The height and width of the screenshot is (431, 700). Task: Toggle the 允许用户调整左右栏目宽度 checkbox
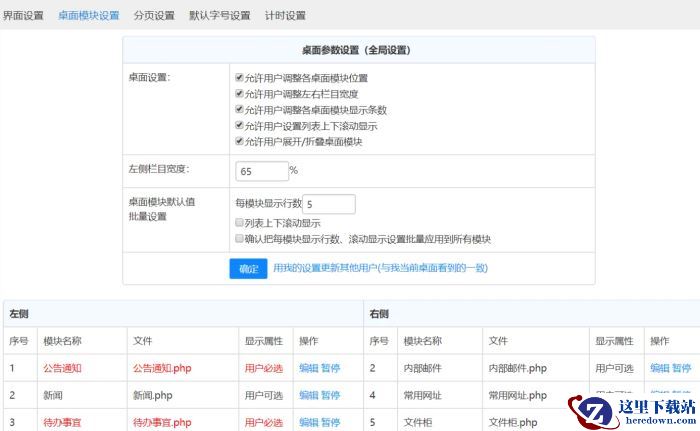click(239, 94)
